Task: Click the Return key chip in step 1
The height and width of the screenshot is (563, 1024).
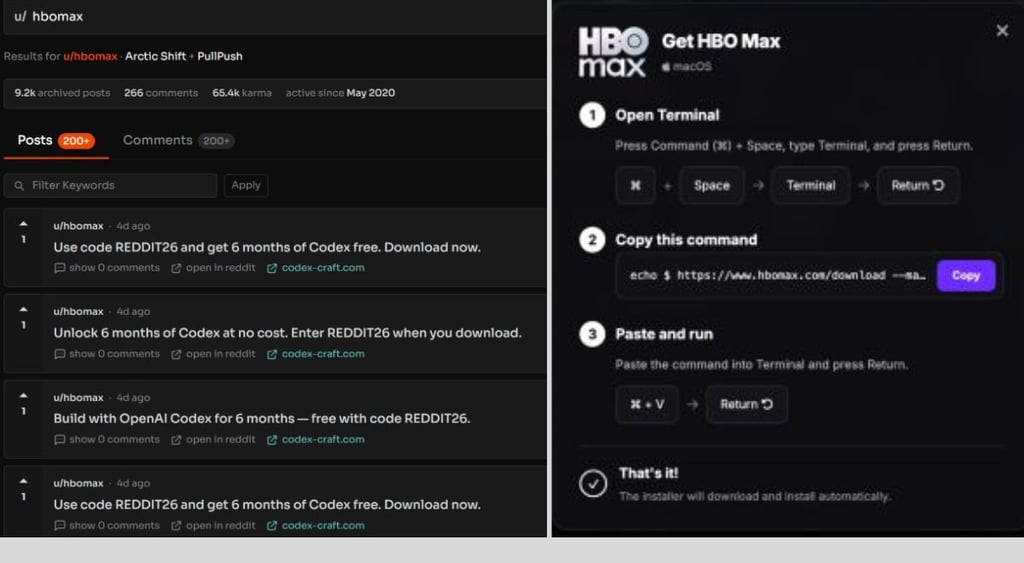Action: [x=918, y=185]
